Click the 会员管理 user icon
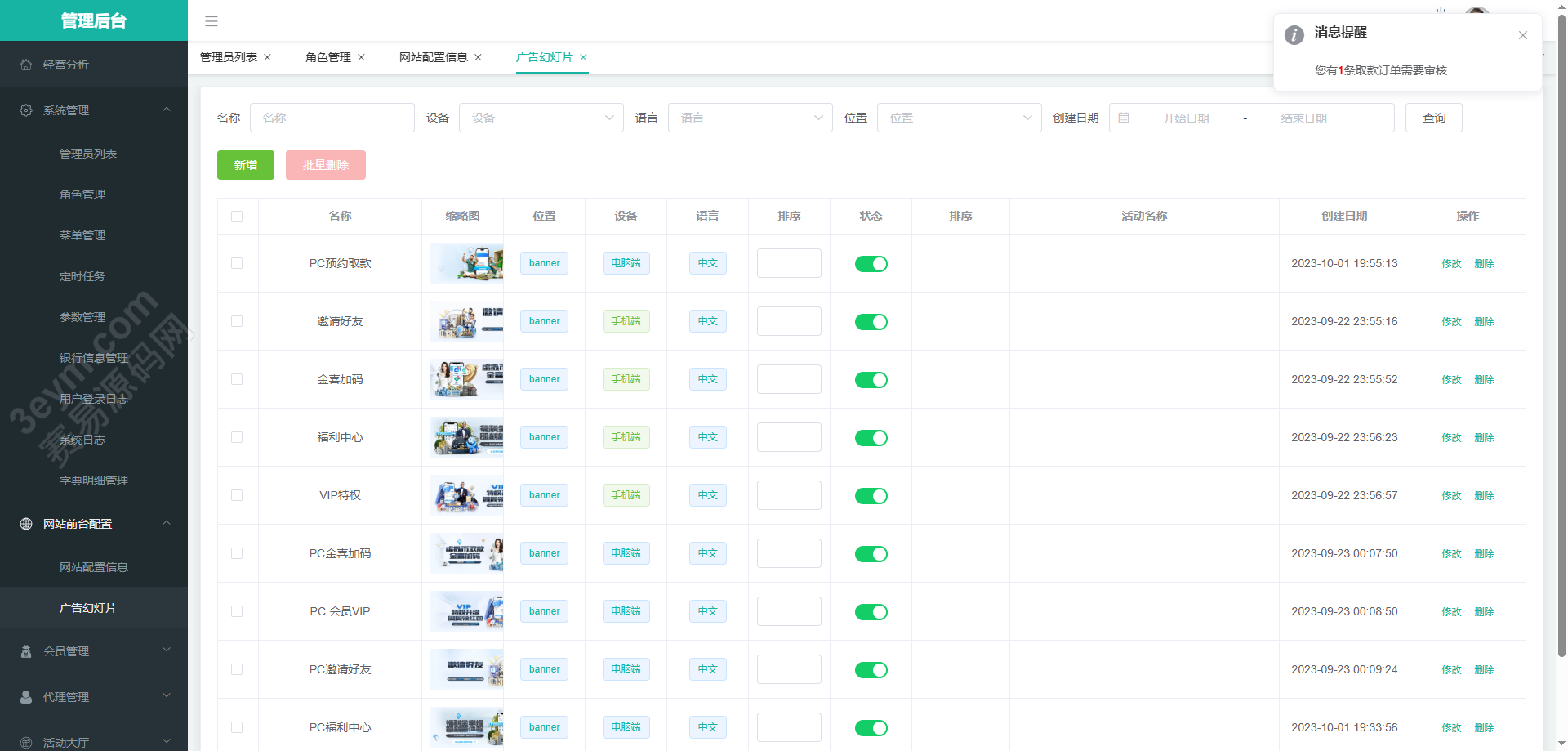The height and width of the screenshot is (751, 1568). [26, 651]
